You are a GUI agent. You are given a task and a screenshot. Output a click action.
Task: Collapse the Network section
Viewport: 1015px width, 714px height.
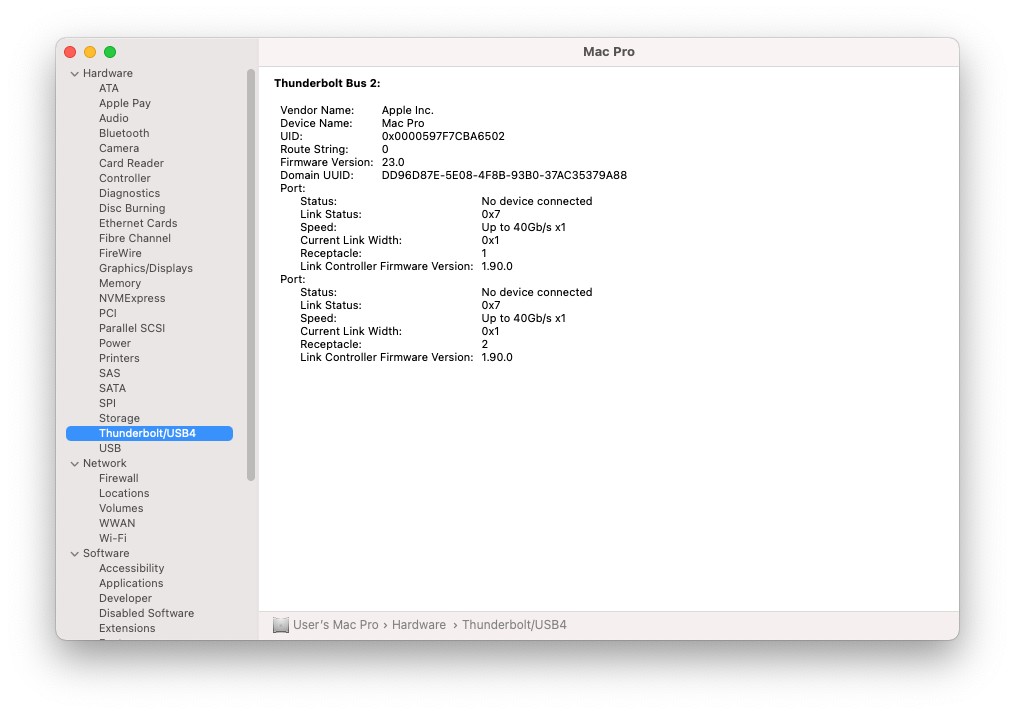[x=75, y=463]
